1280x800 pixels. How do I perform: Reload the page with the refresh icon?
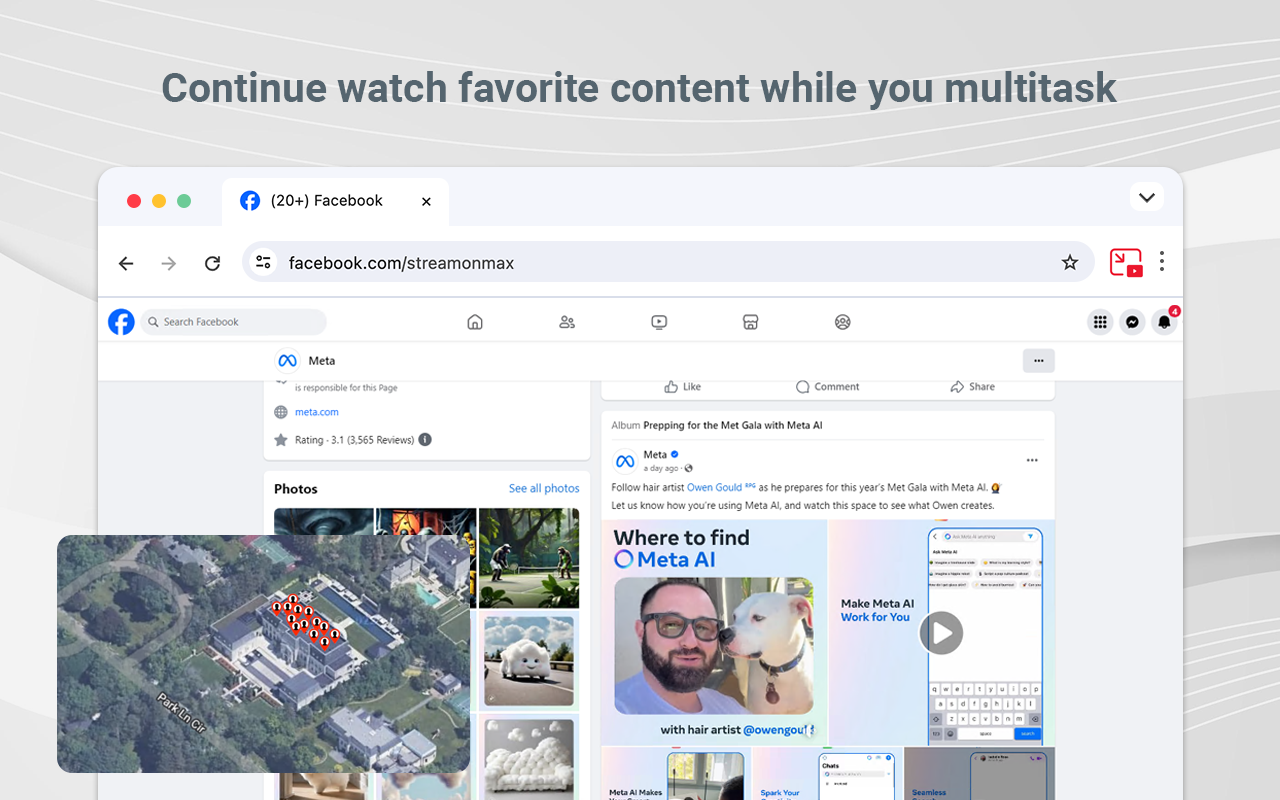coord(212,263)
